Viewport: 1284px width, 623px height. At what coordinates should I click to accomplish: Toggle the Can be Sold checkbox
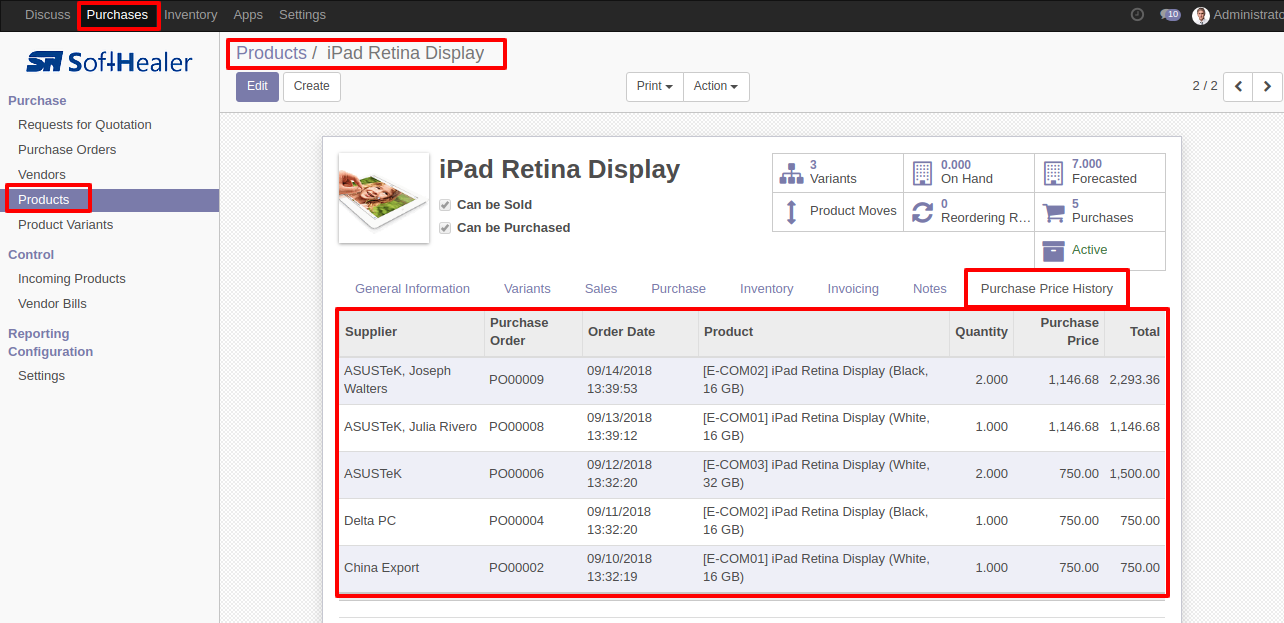(445, 205)
